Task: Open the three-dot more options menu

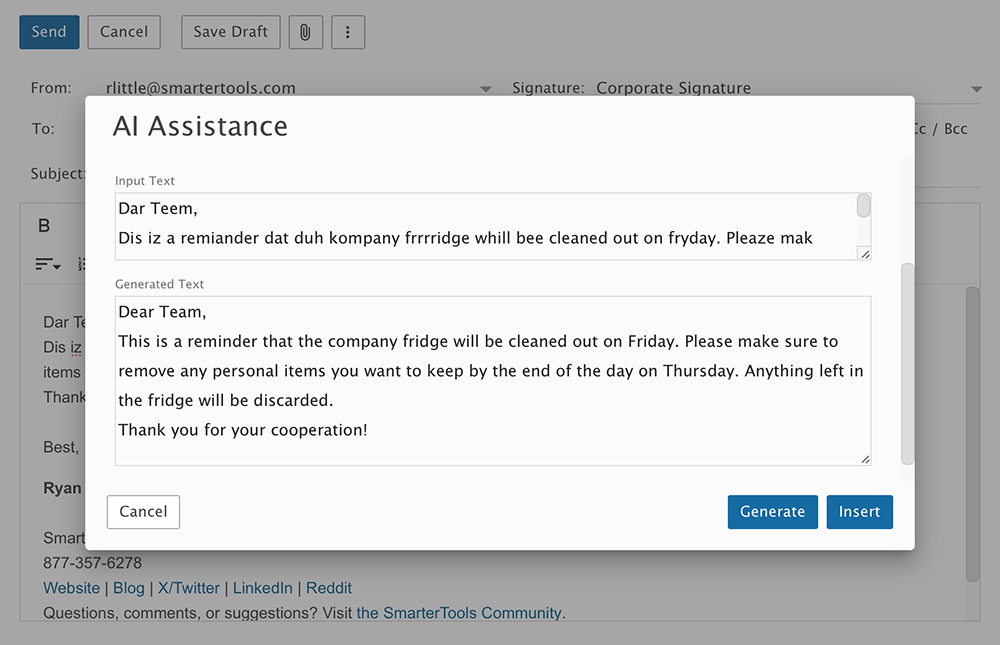Action: point(348,32)
